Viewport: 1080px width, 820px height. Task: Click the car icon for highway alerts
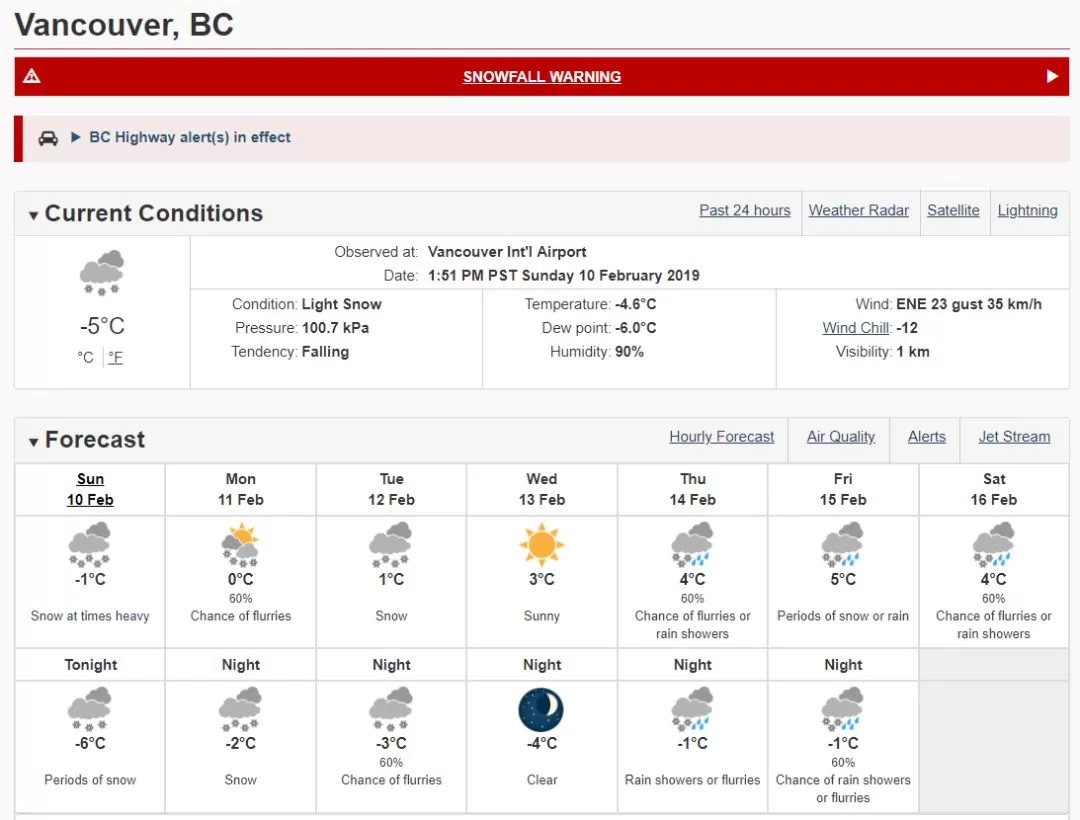pos(48,138)
